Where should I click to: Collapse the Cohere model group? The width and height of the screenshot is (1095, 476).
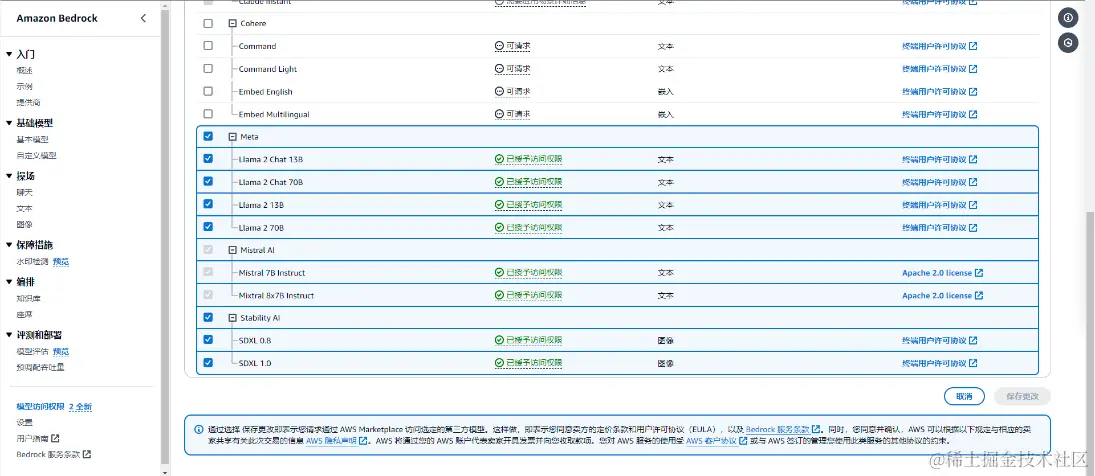233,23
